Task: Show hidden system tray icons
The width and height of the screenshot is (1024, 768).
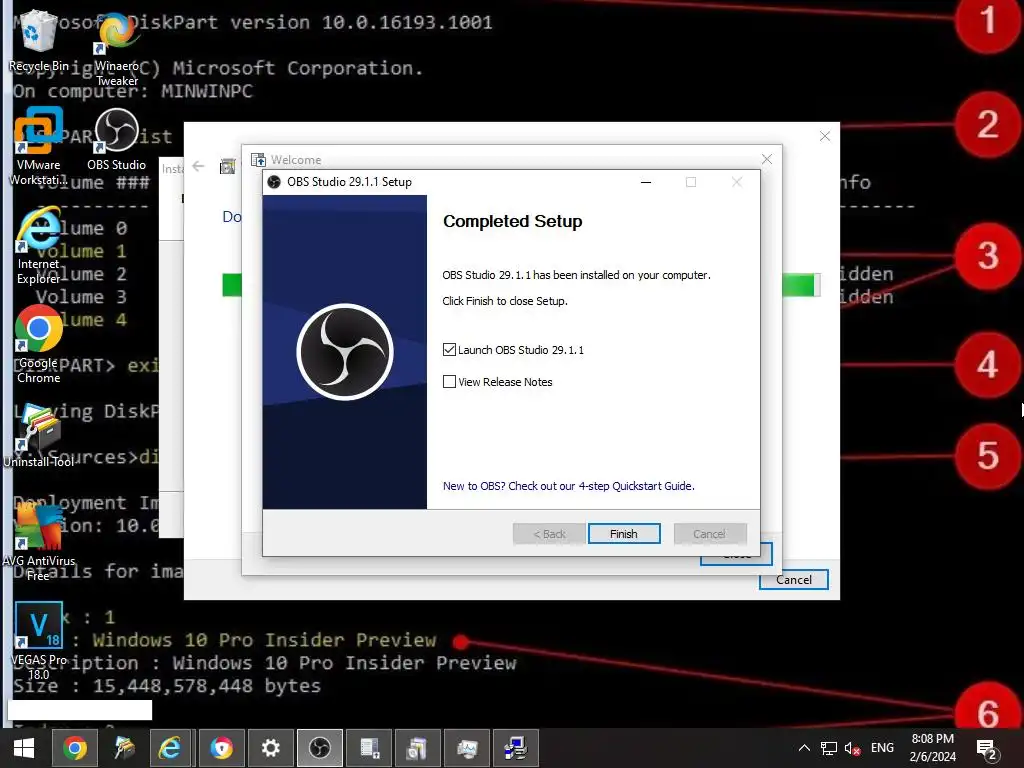Action: (804, 748)
